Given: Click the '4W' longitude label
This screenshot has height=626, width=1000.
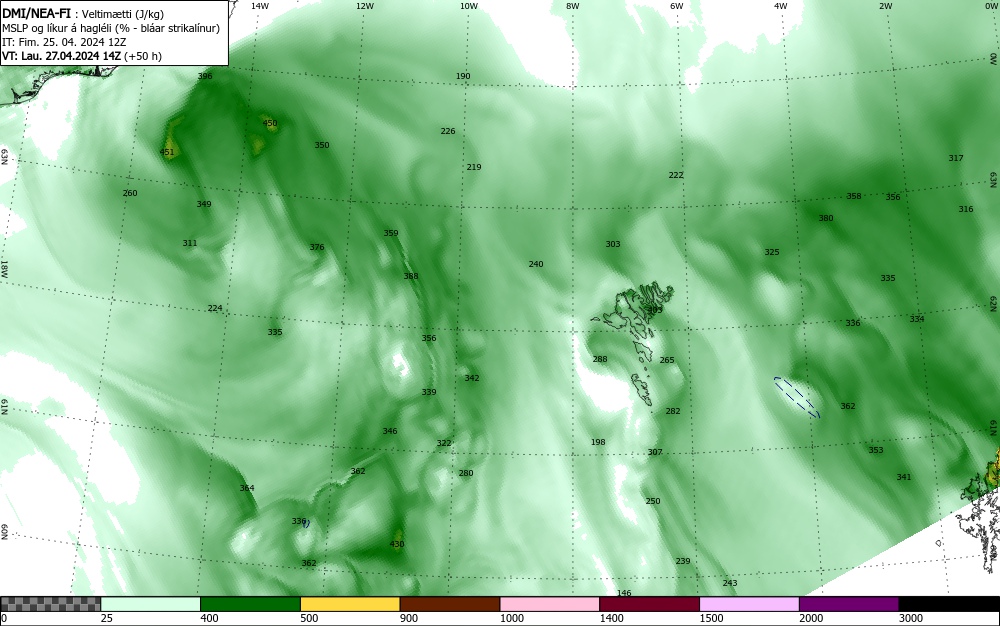Looking at the screenshot, I should (781, 6).
